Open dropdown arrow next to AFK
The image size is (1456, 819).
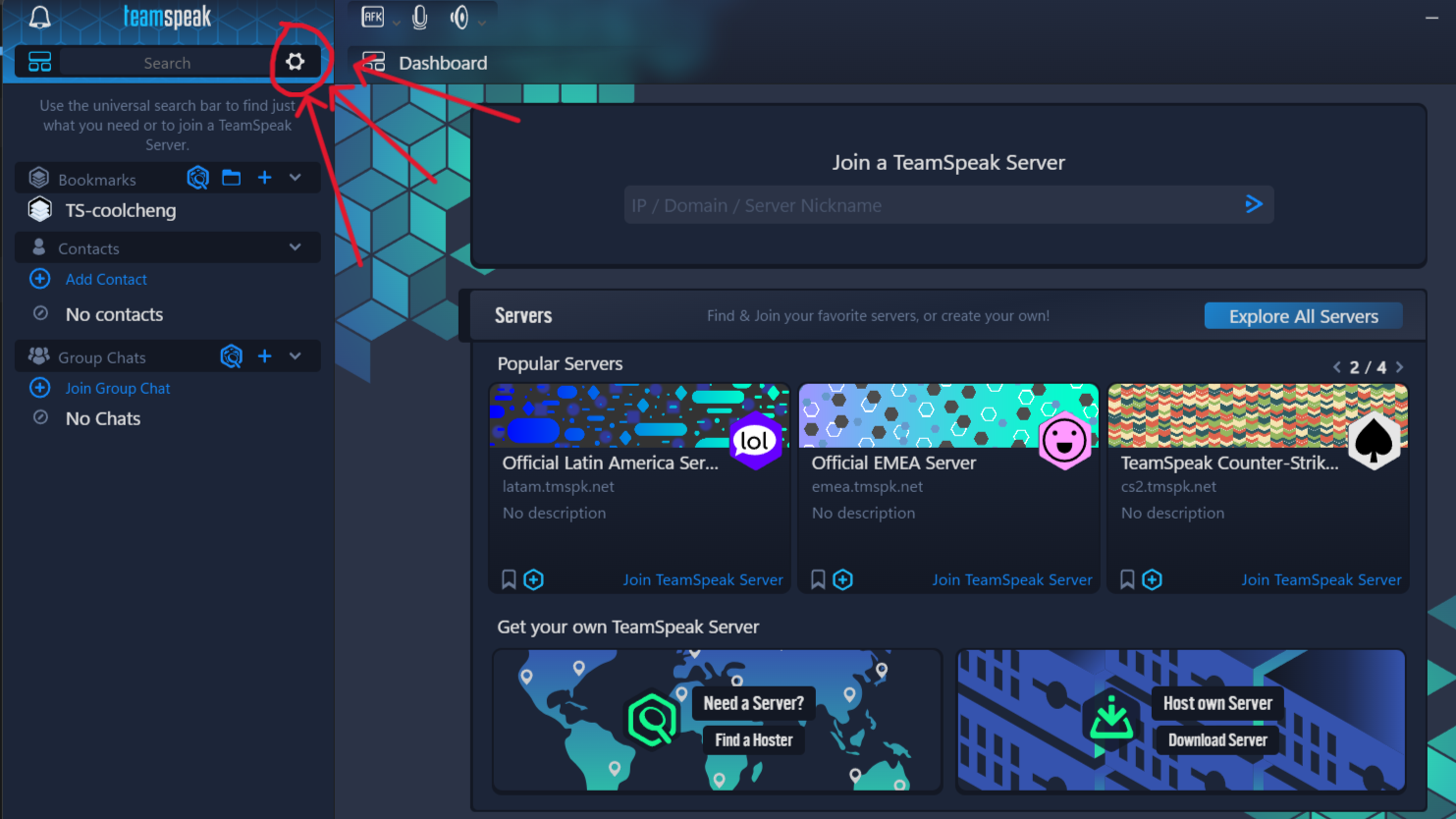[x=397, y=21]
